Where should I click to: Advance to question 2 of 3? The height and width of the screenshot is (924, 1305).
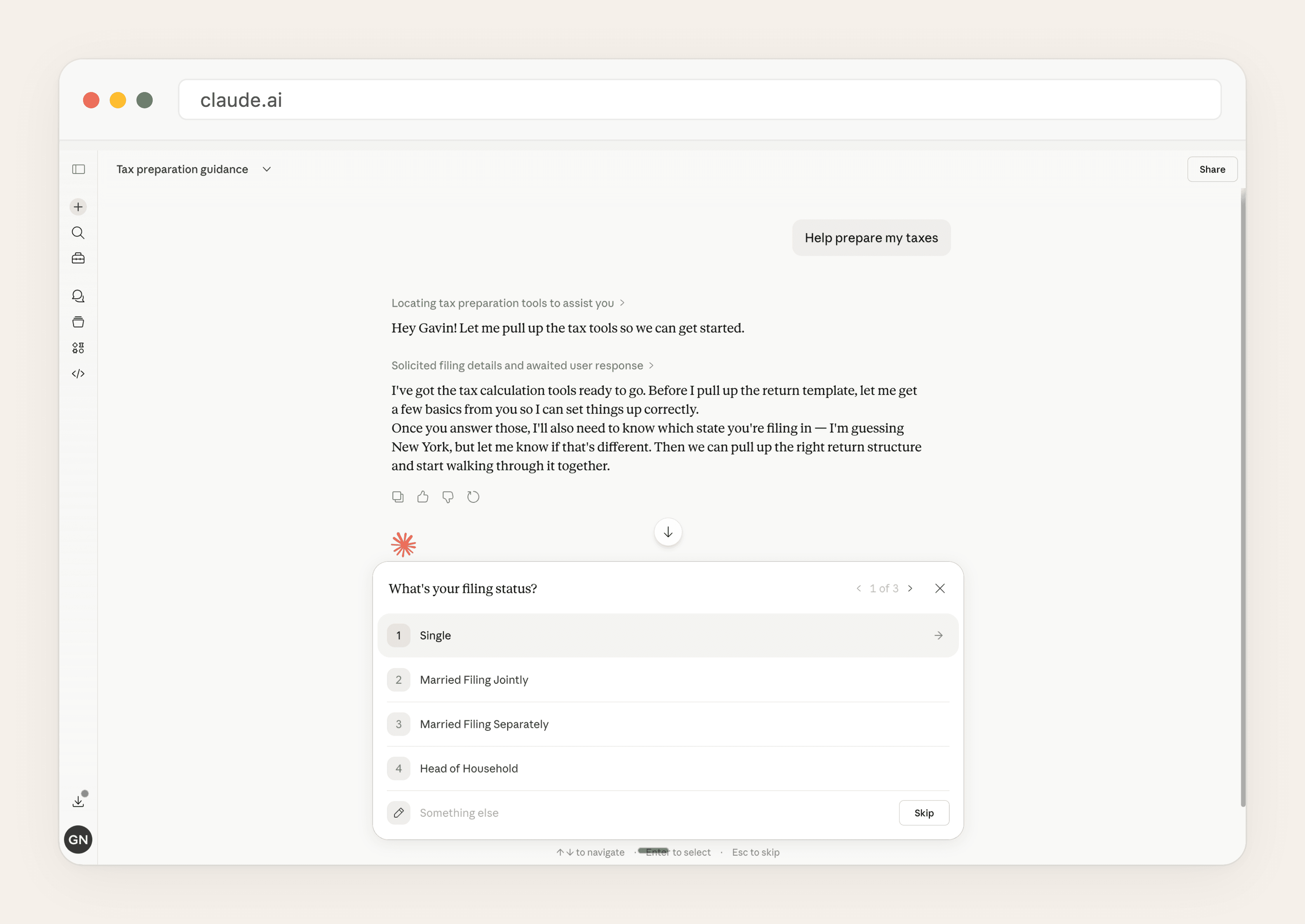tap(911, 588)
